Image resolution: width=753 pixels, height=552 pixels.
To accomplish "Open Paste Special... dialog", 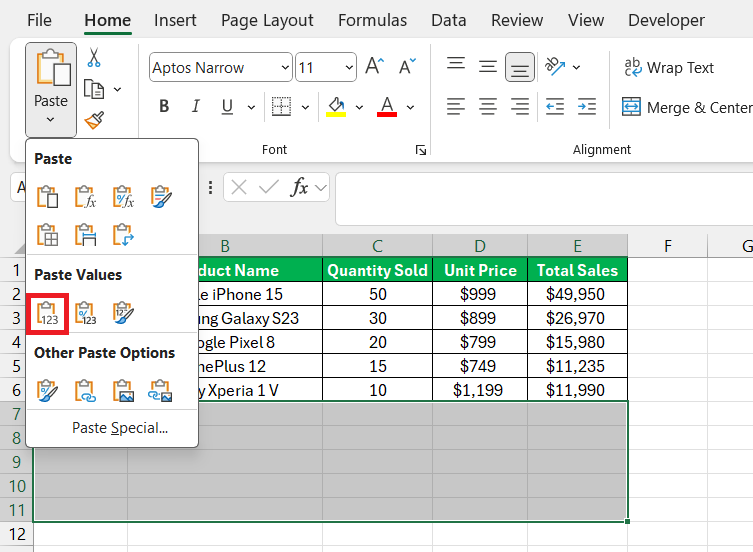I will [120, 428].
